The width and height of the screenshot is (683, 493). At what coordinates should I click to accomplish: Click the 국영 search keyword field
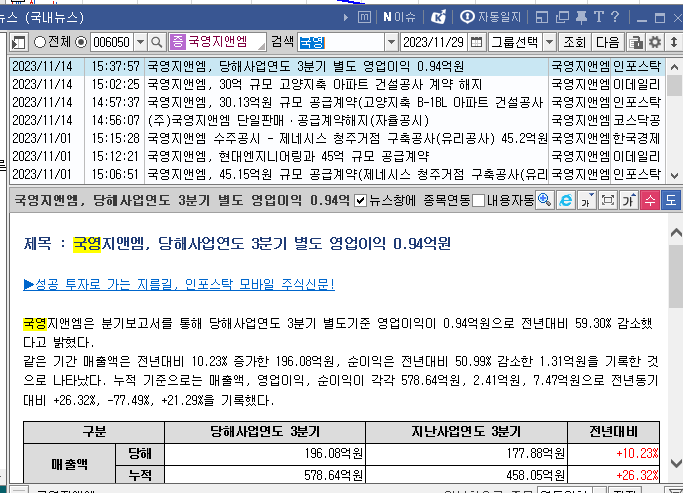[342, 43]
